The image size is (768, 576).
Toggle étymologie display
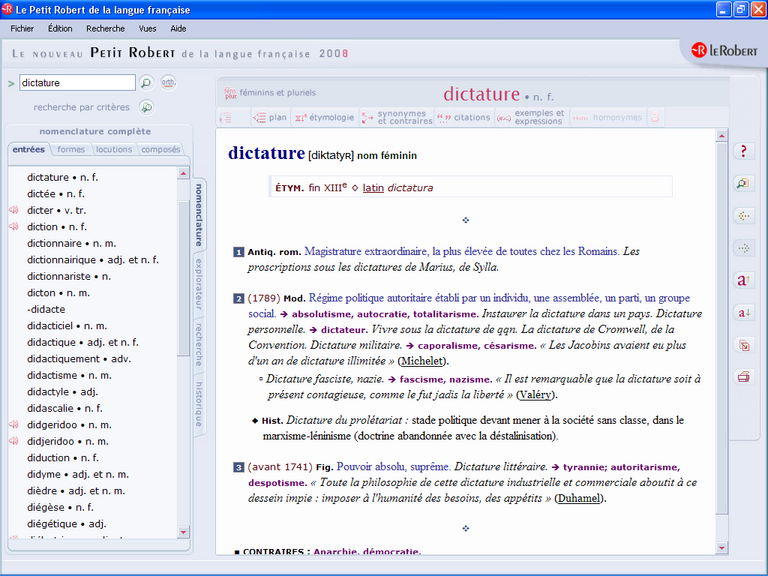click(324, 118)
